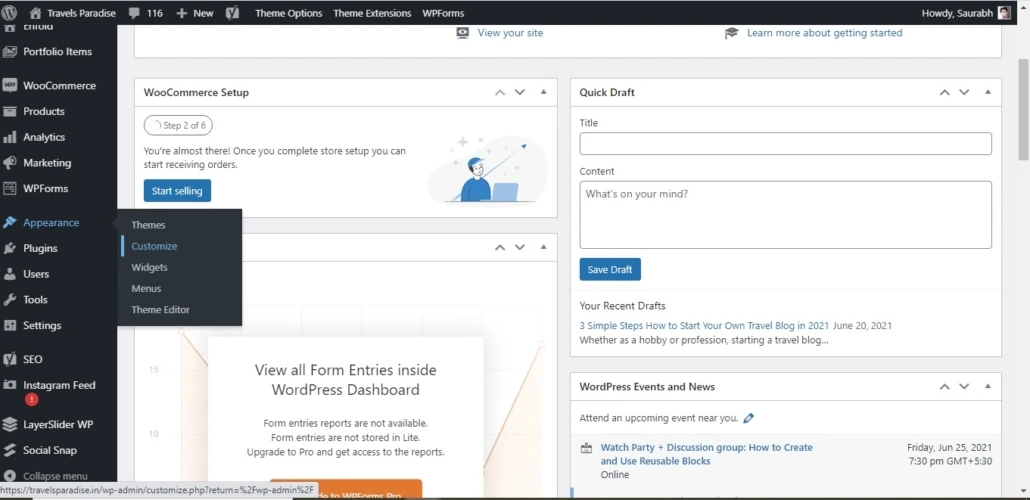Click the WordPress logo in admin bar
Image resolution: width=1030 pixels, height=500 pixels.
(9, 12)
